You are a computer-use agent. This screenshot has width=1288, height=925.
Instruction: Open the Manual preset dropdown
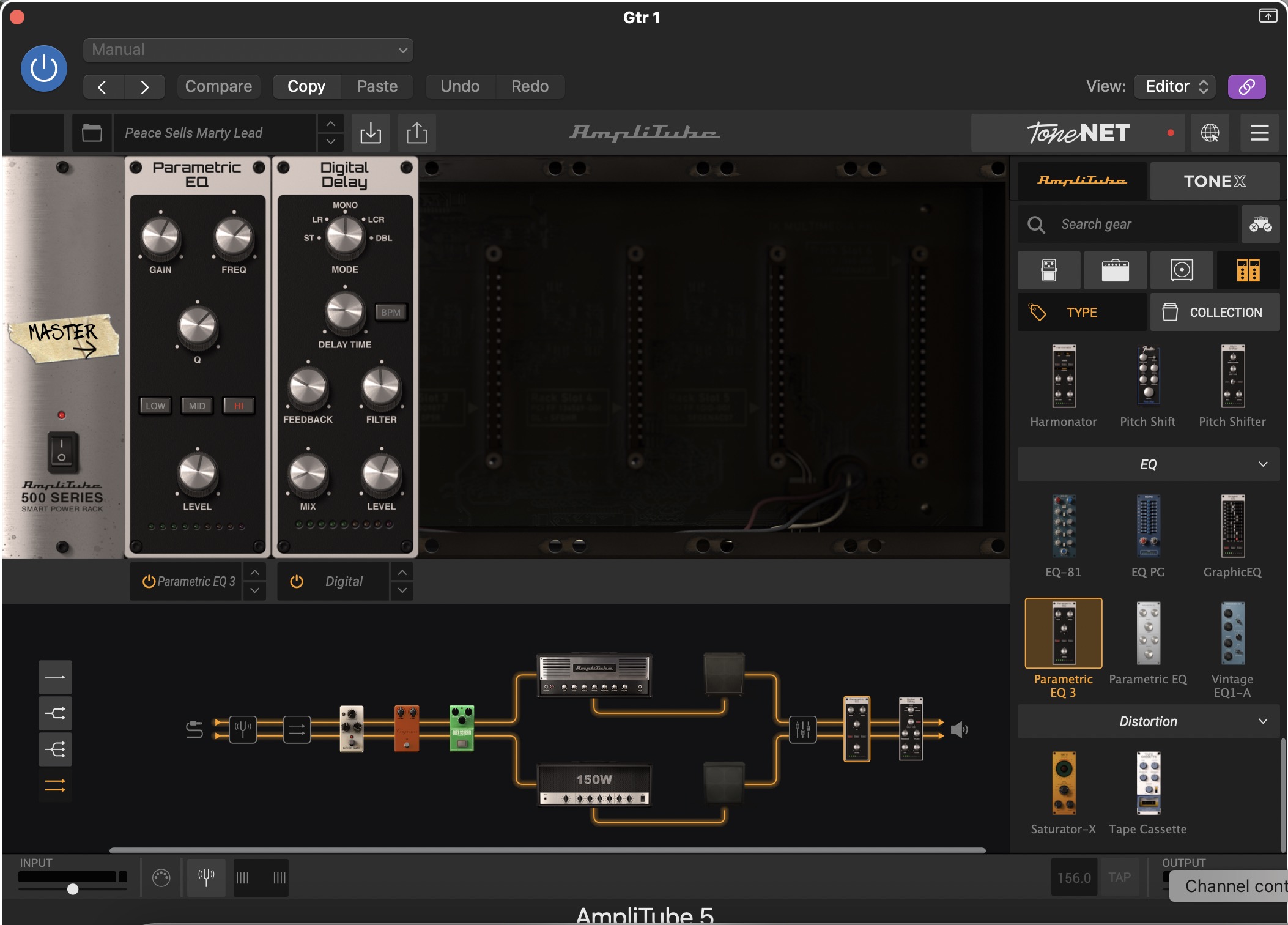(x=248, y=50)
